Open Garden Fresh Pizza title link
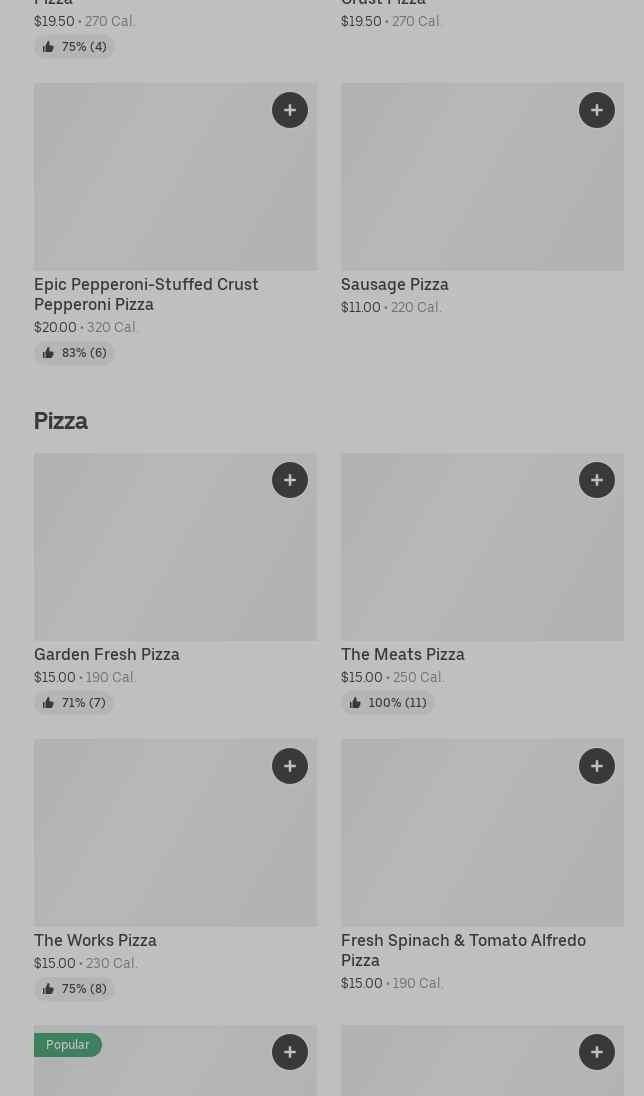Screen dimensions: 644x1096 [107, 654]
